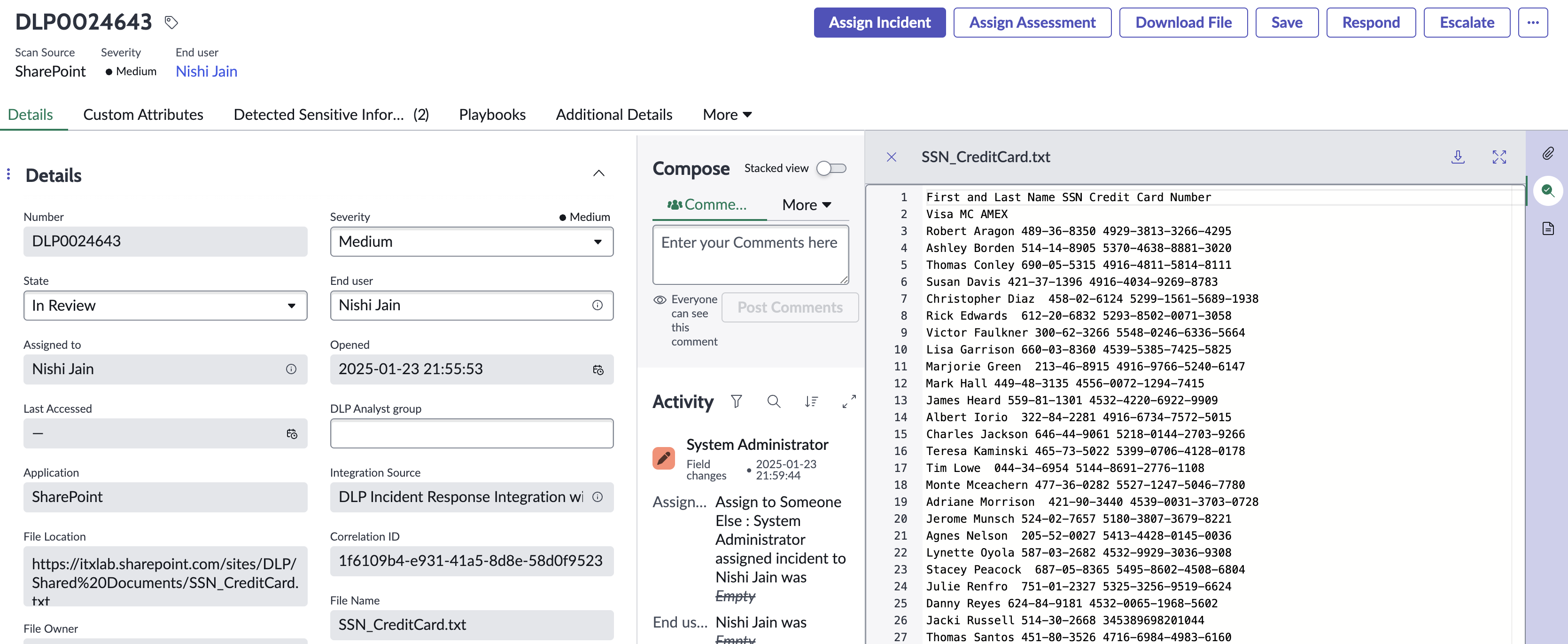
Task: Show info for End user field
Action: click(x=597, y=305)
